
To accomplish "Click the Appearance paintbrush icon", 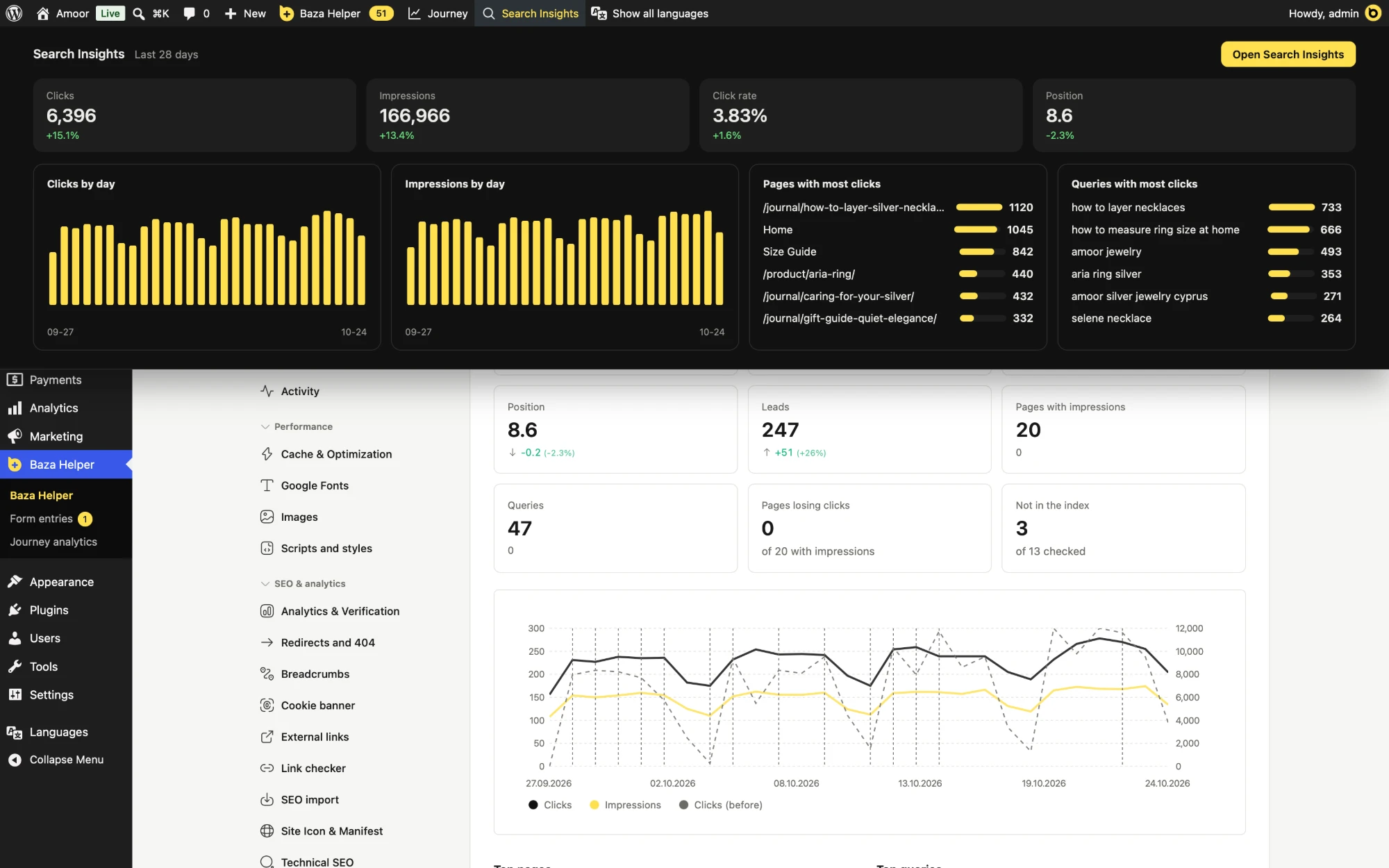I will (15, 582).
